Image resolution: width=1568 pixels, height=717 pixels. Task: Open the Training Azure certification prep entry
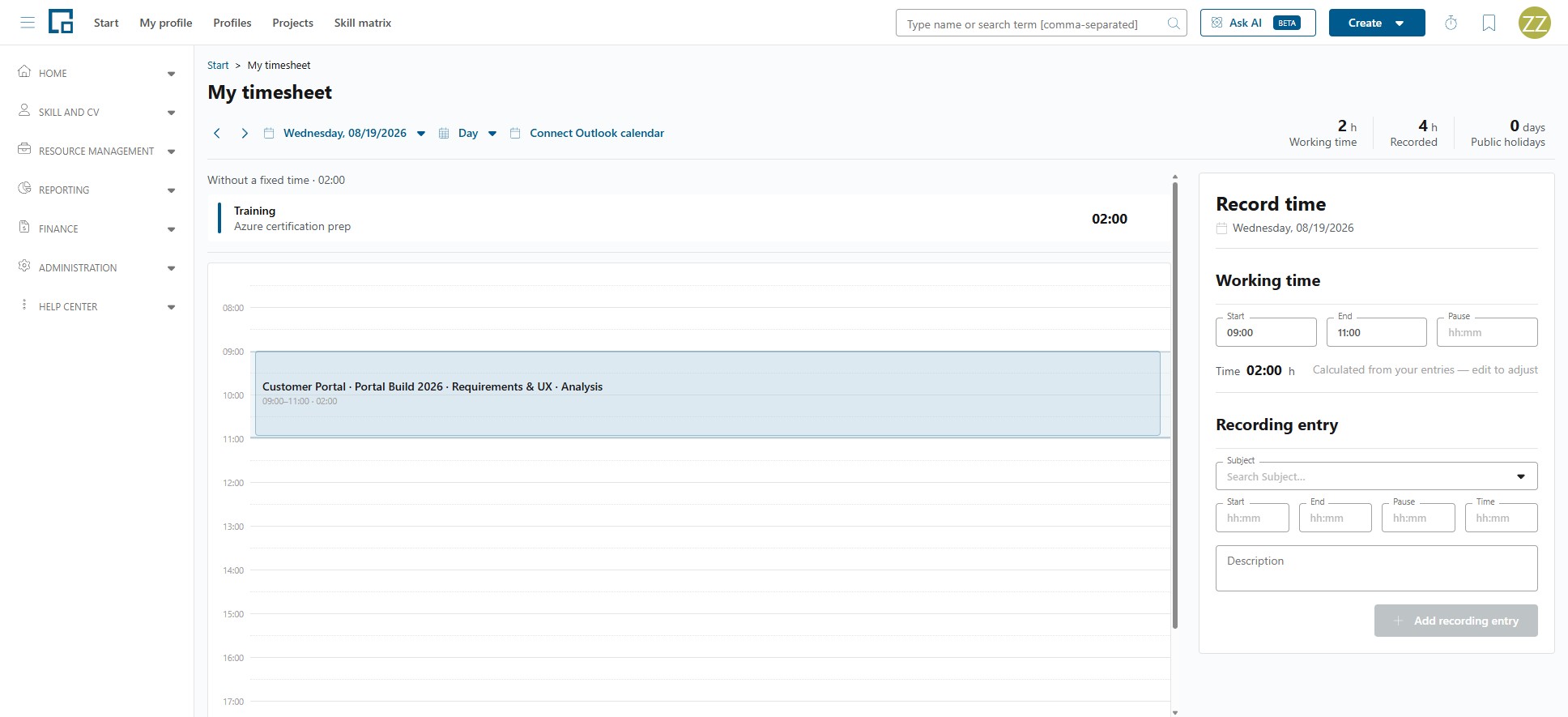pyautogui.click(x=689, y=218)
